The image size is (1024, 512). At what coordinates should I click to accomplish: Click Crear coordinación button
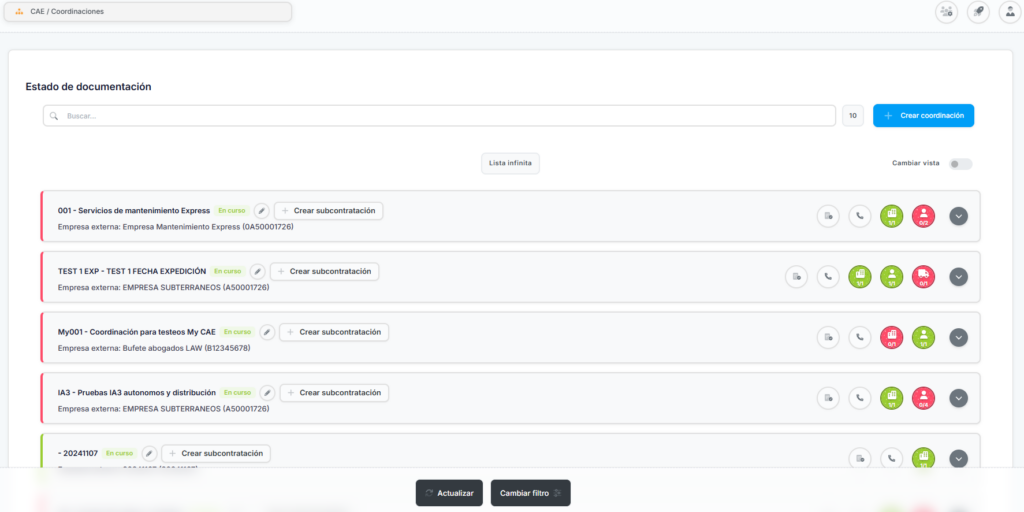[x=923, y=116]
